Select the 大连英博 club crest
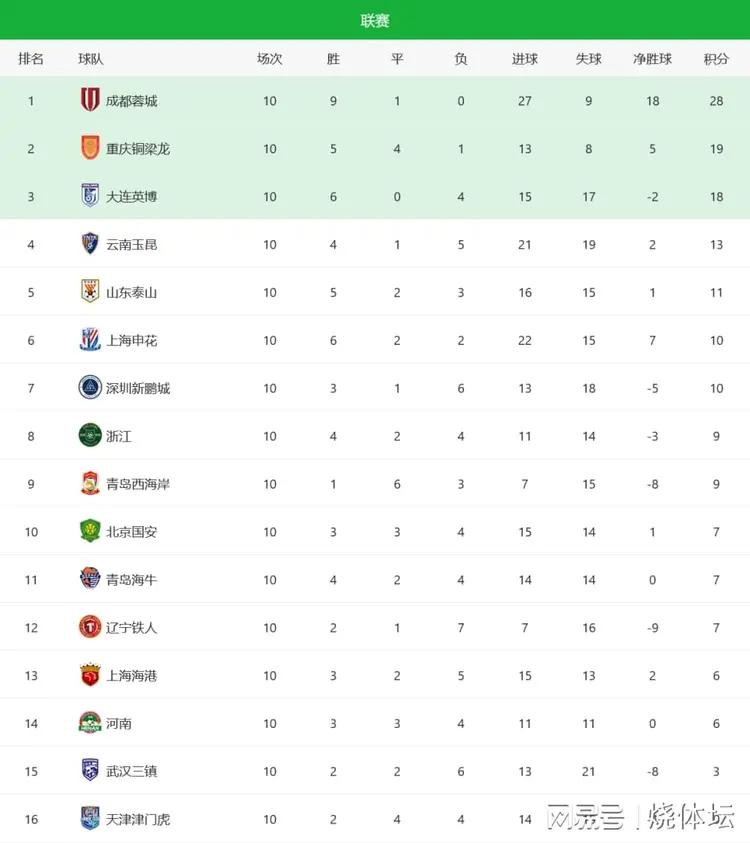 [x=90, y=196]
